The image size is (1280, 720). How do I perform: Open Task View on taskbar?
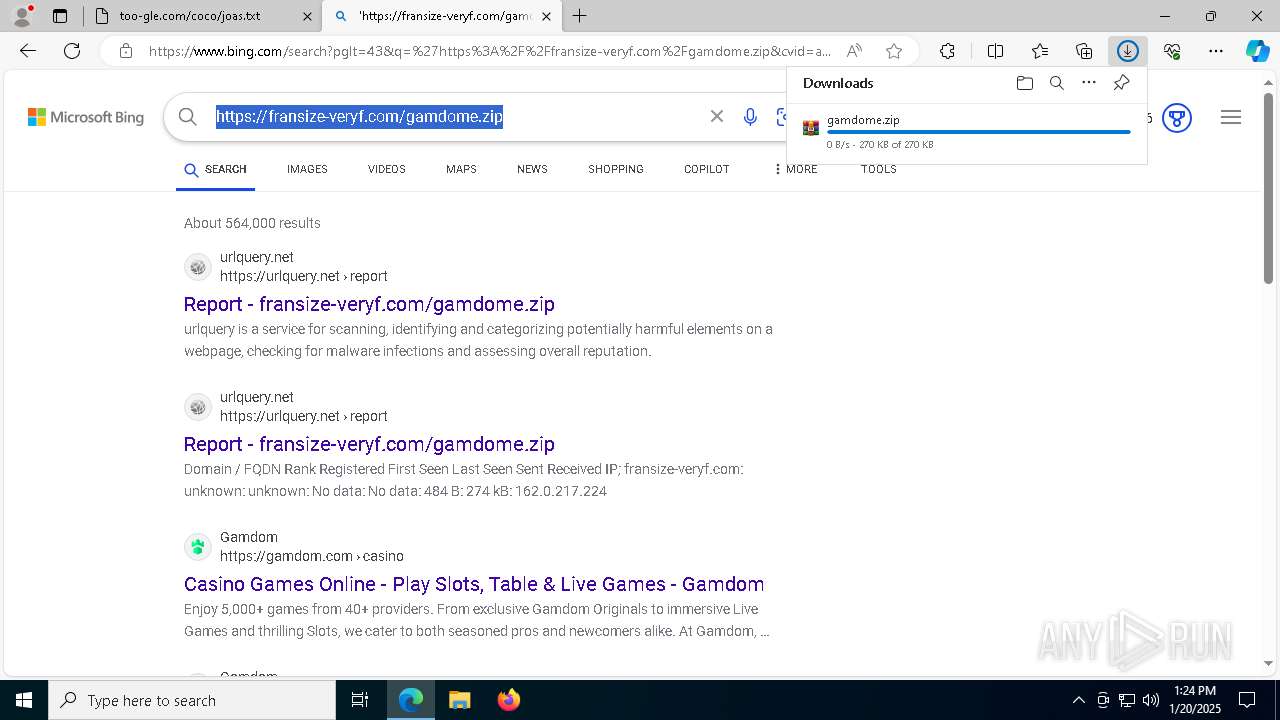coord(360,700)
